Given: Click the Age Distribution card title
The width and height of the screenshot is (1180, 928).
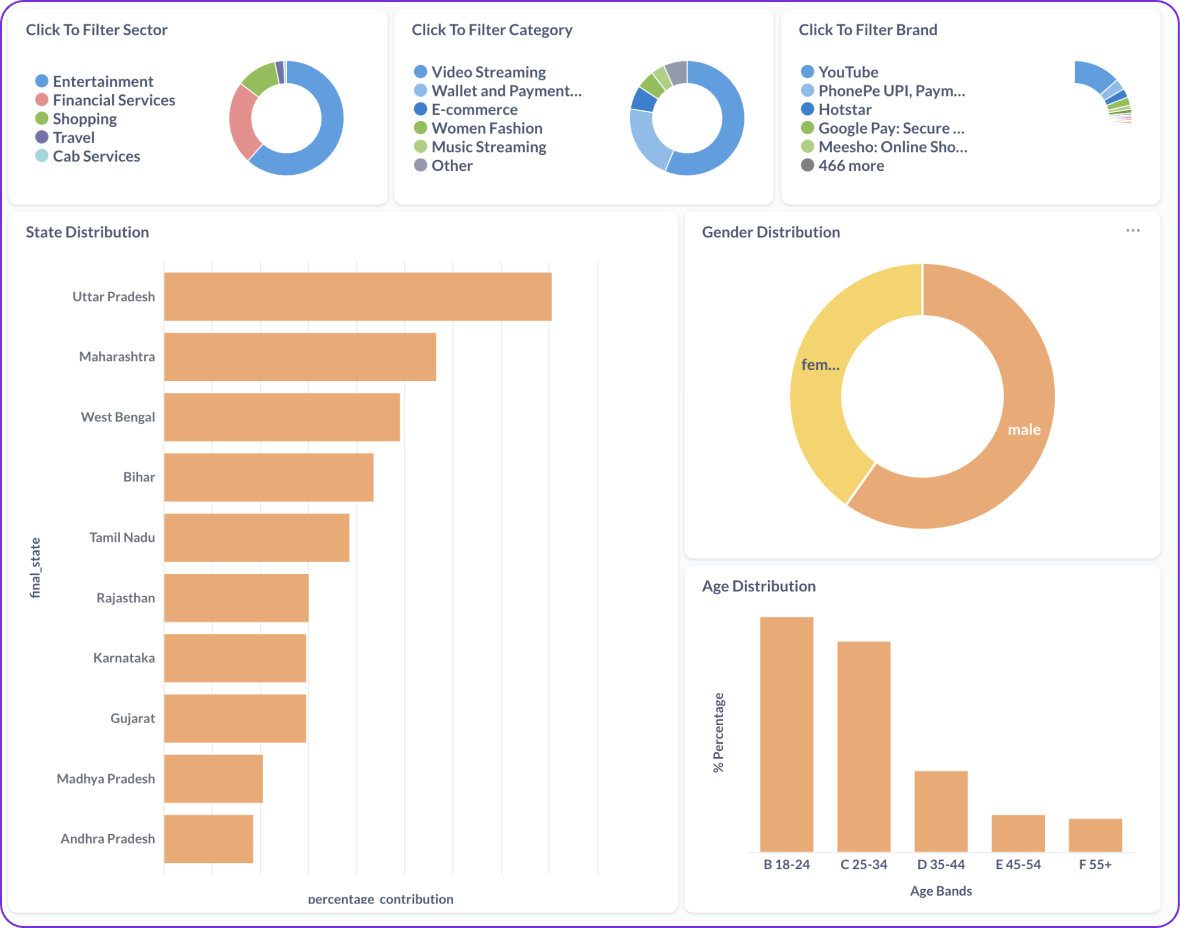Looking at the screenshot, I should 758,586.
